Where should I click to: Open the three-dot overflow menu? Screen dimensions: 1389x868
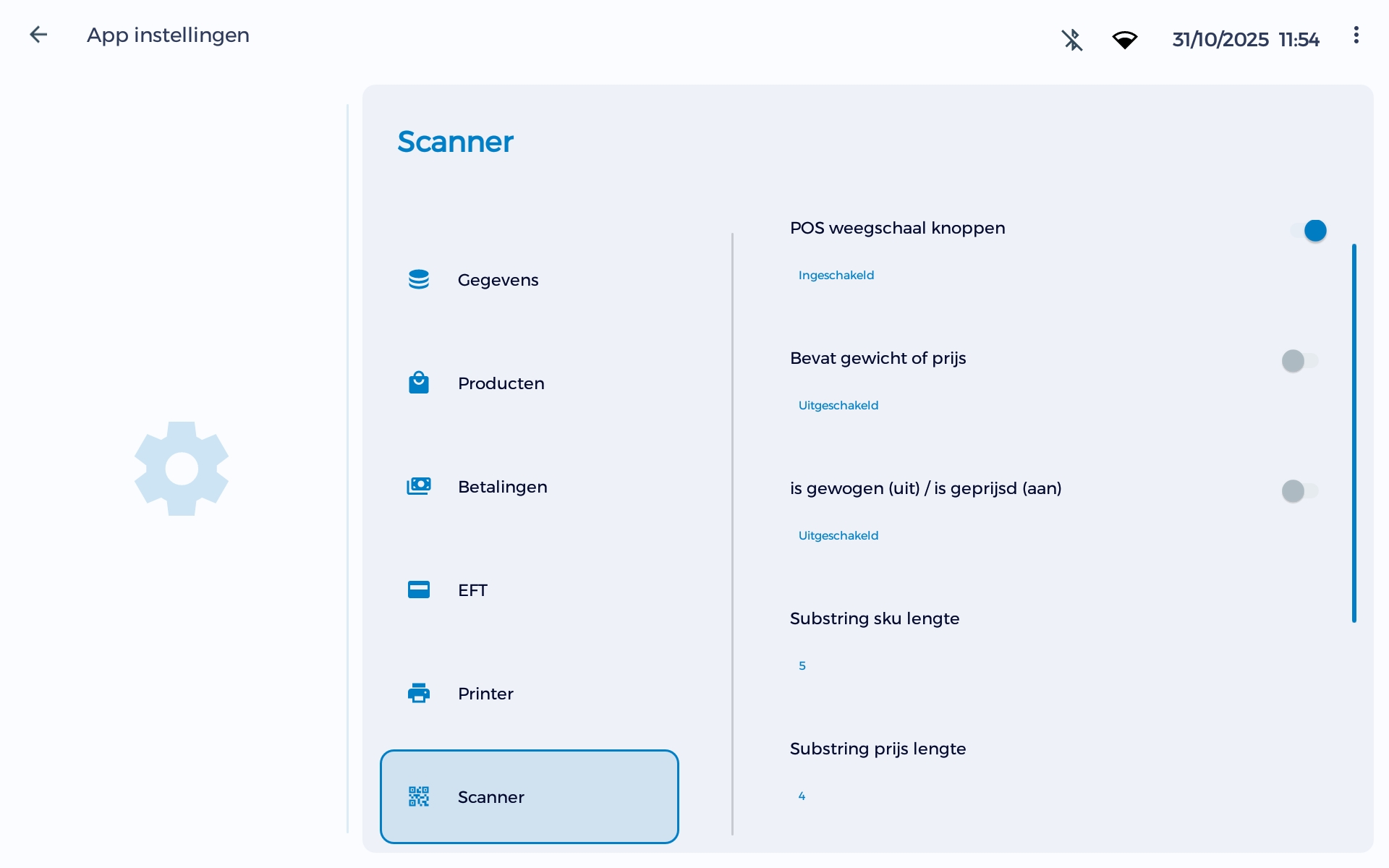(1356, 35)
